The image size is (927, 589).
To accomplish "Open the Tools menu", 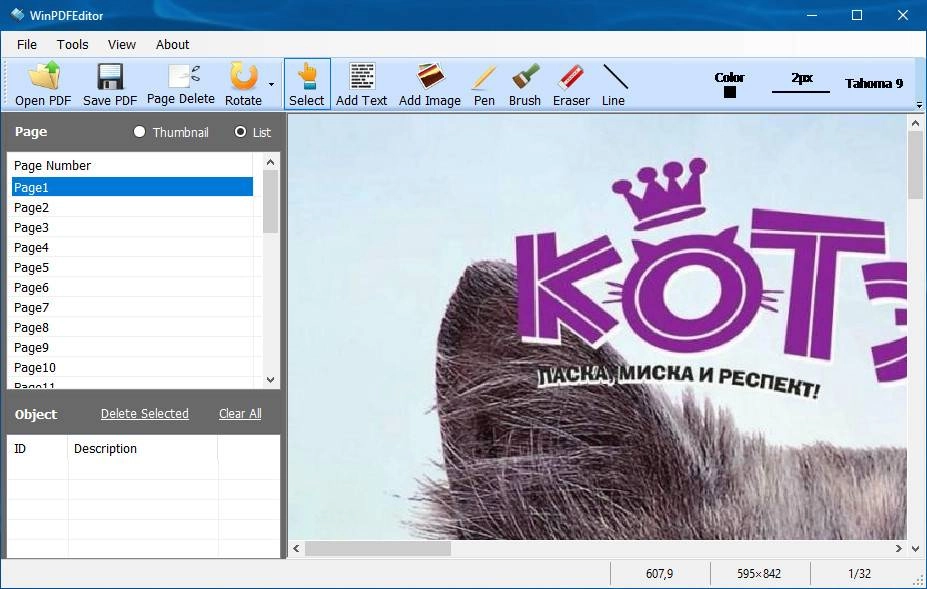I will 73,44.
